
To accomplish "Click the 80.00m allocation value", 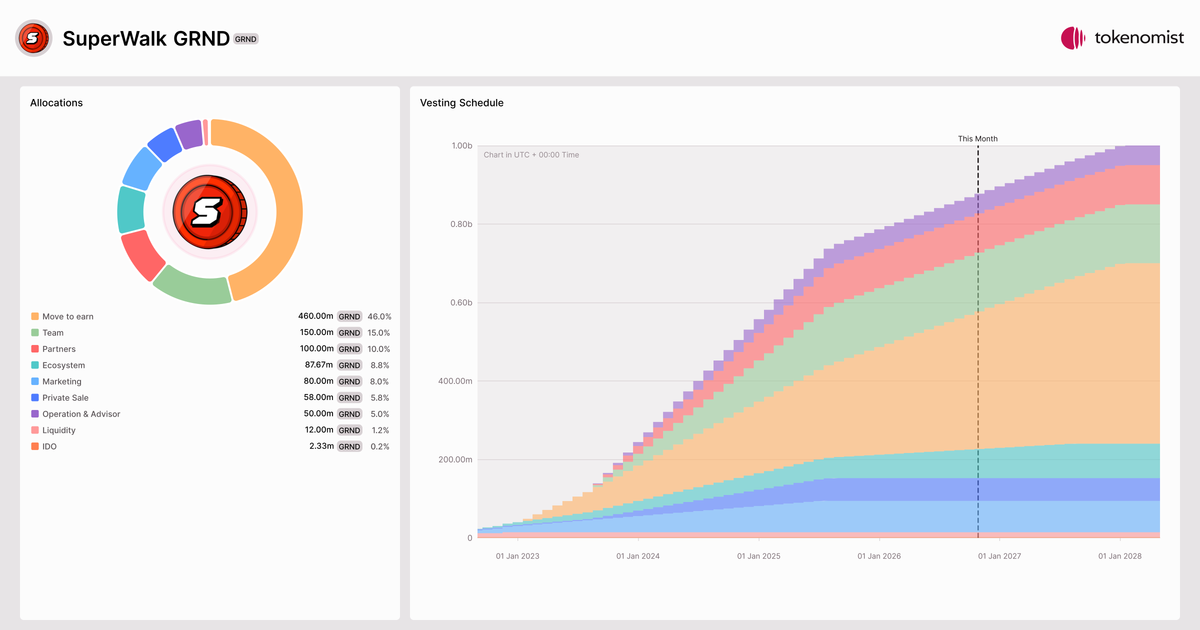I will 318,381.
